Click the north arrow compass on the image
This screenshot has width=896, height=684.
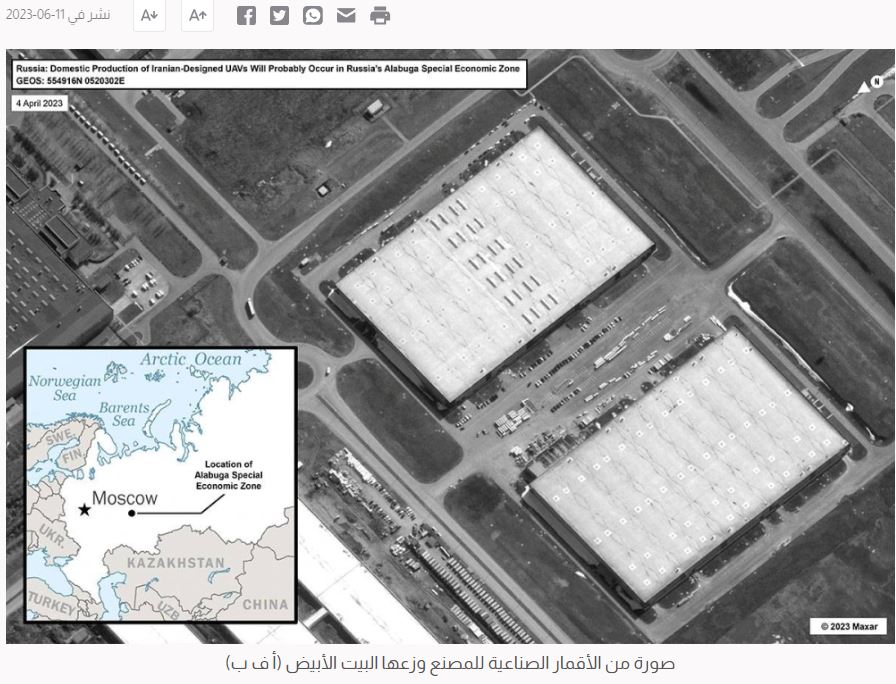tap(872, 84)
